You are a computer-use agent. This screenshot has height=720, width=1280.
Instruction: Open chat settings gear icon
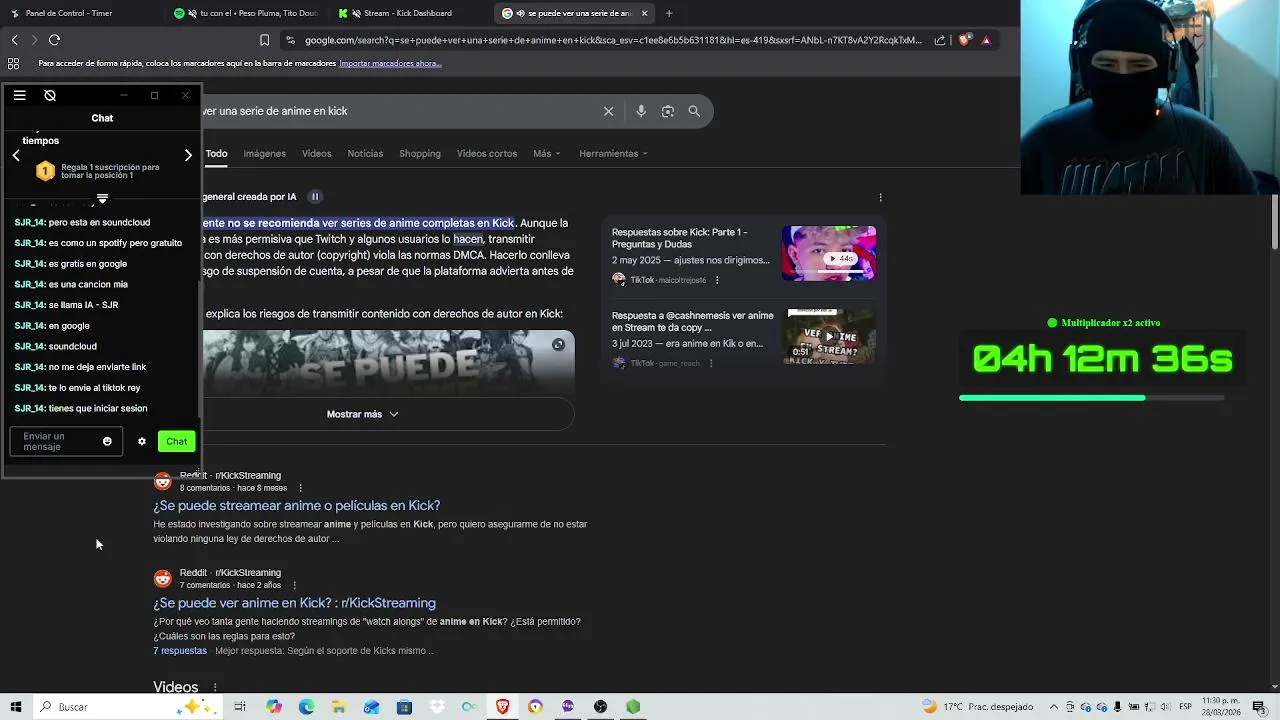pyautogui.click(x=142, y=442)
